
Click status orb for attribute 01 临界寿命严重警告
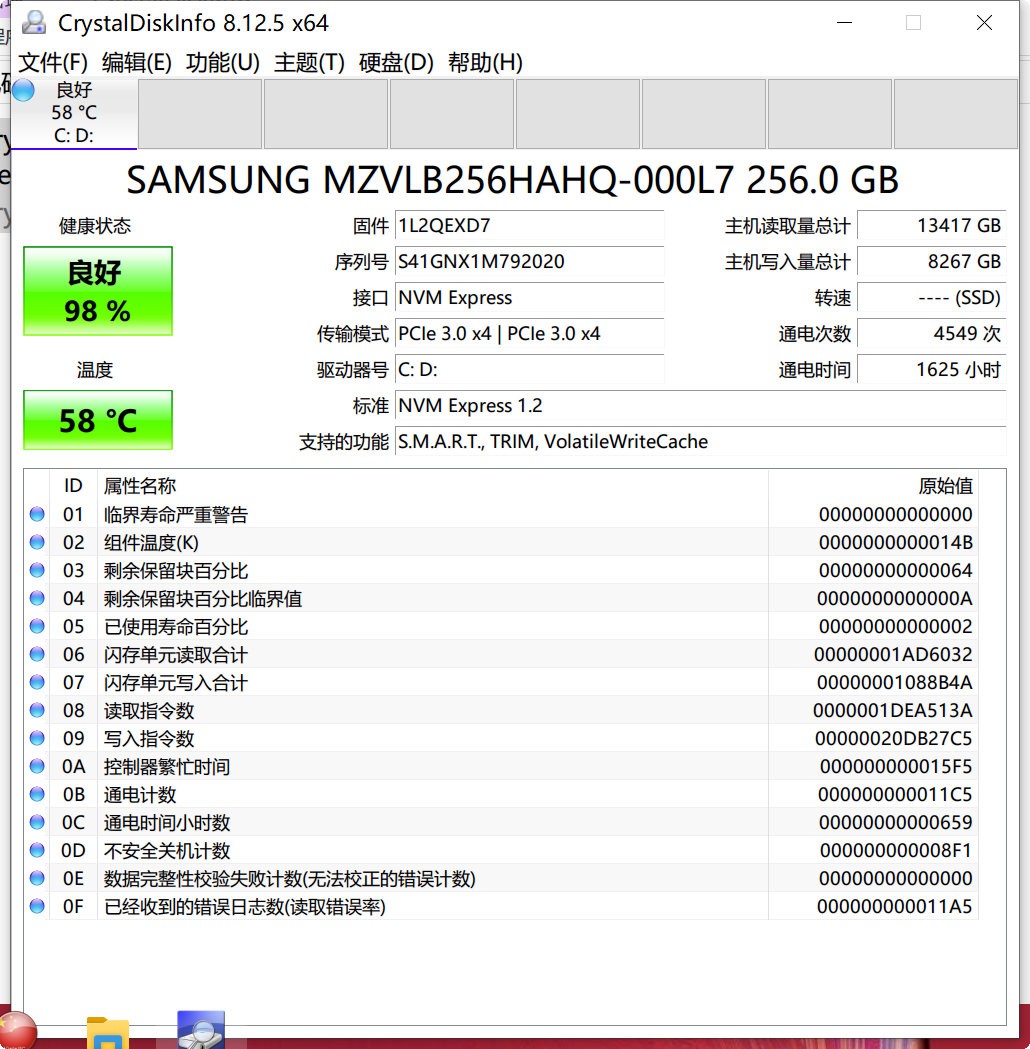pos(37,514)
